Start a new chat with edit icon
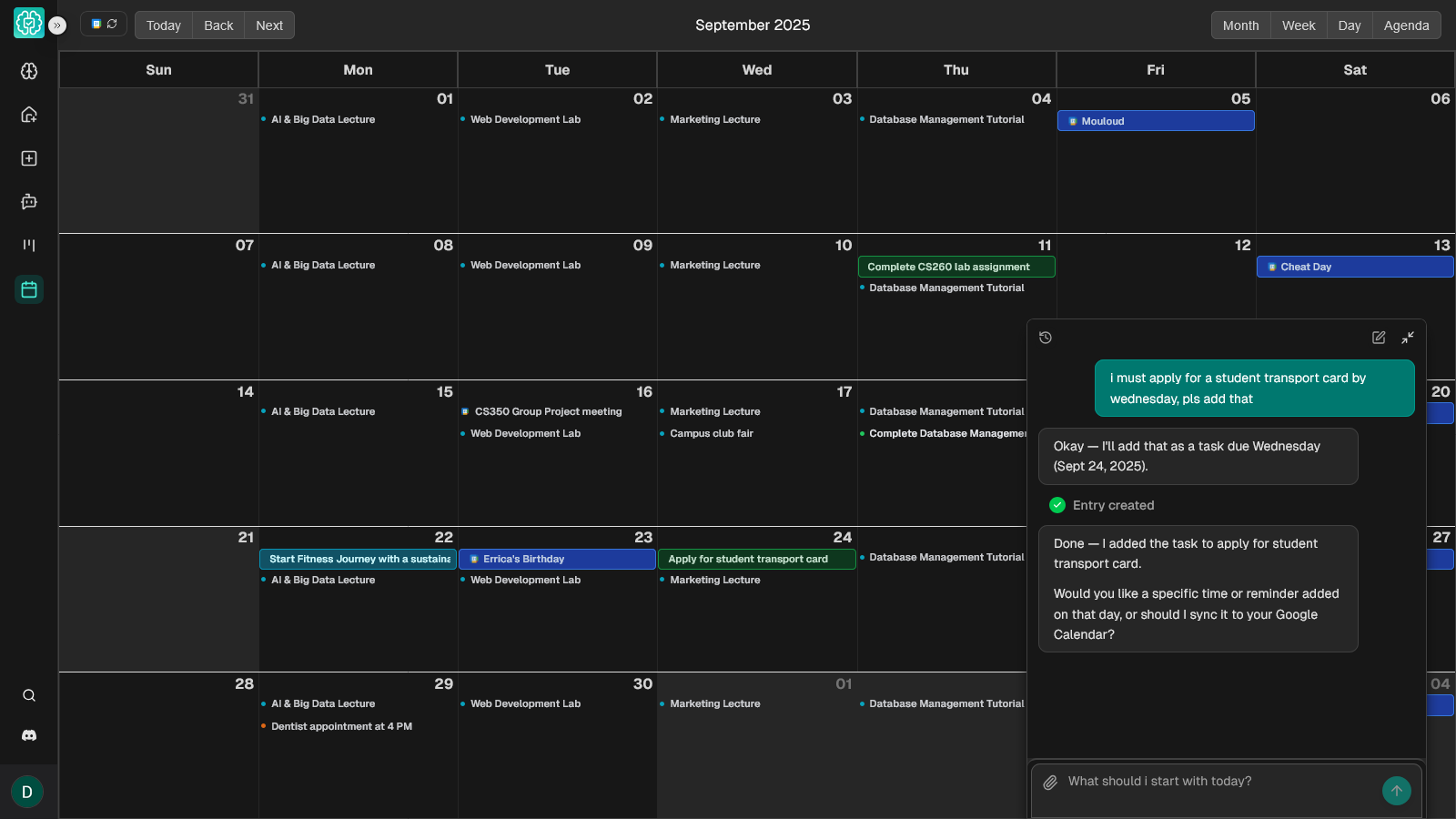The image size is (1456, 819). pos(1379,338)
